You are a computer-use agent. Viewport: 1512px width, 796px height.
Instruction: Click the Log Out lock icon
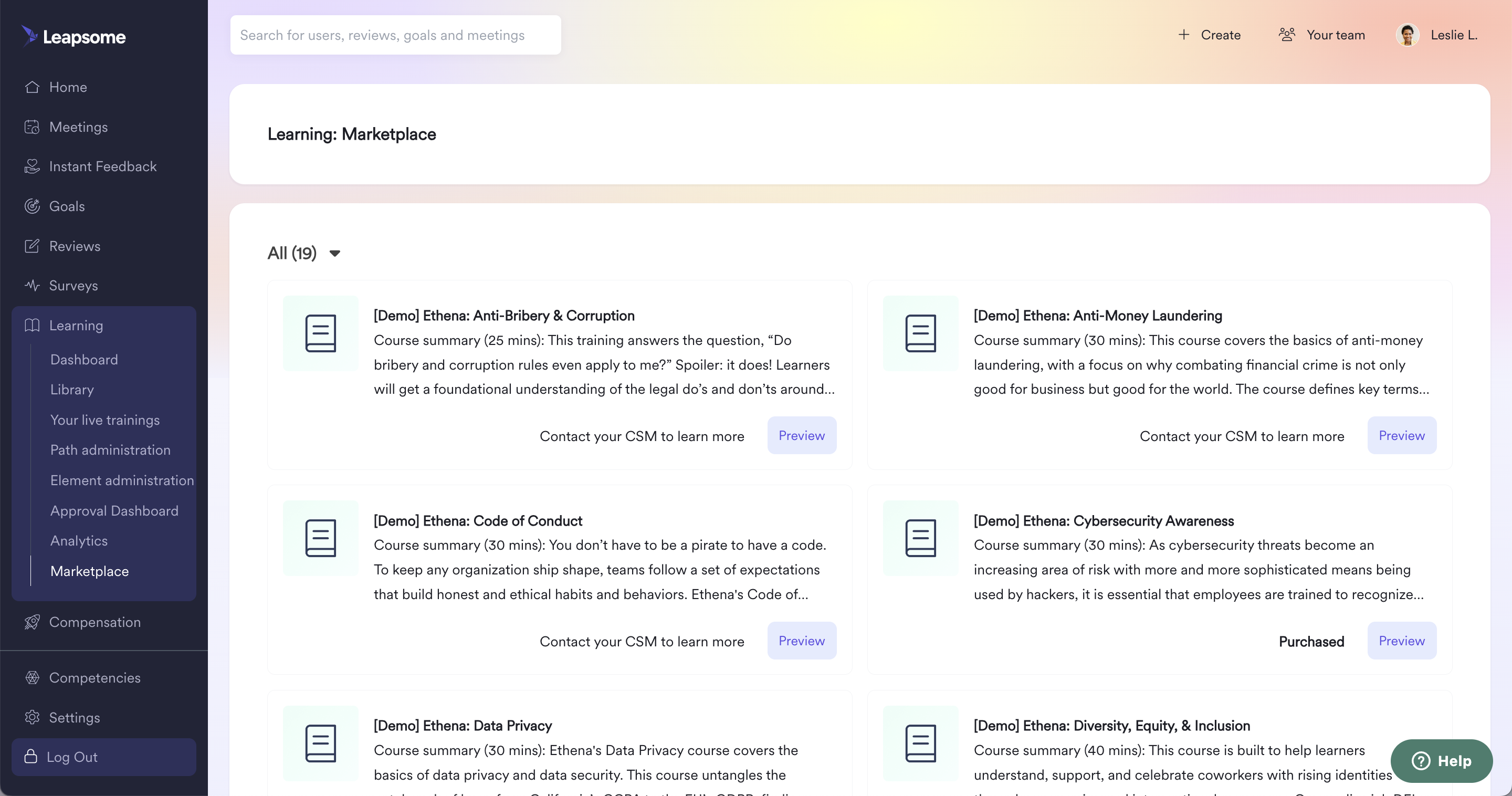(31, 757)
